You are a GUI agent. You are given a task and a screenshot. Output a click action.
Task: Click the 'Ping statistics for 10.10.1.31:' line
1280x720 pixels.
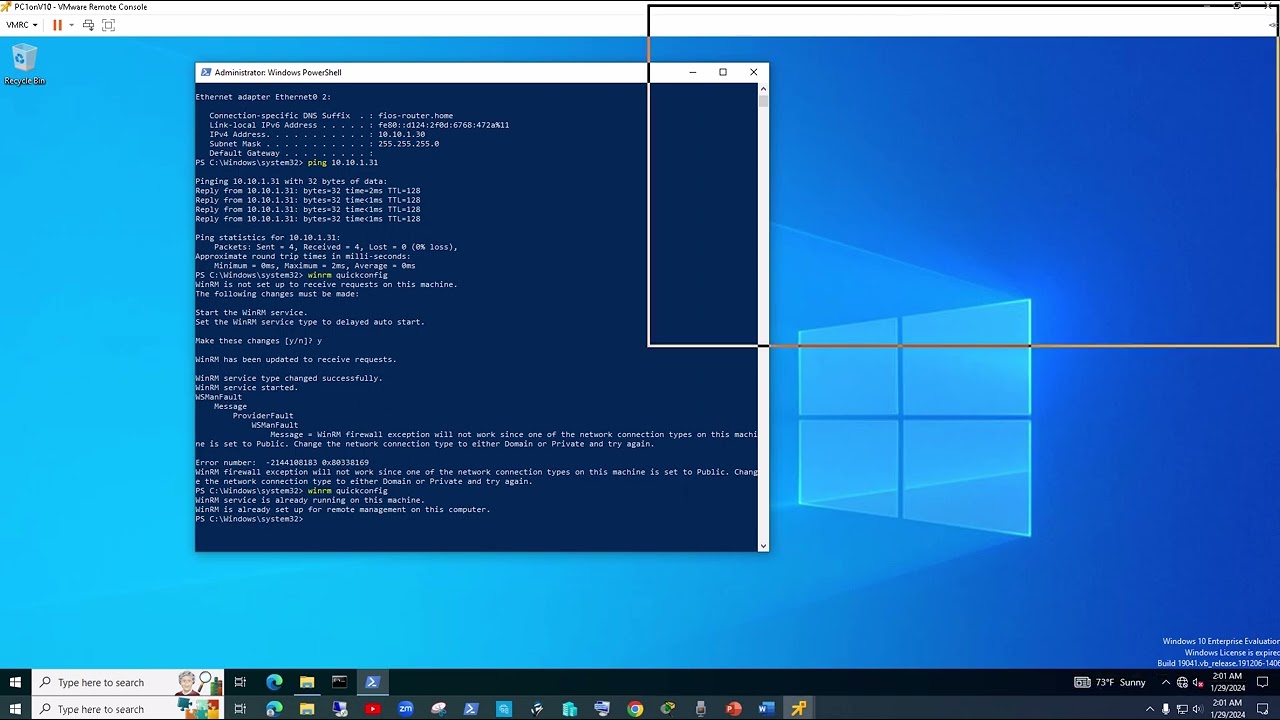pos(267,238)
